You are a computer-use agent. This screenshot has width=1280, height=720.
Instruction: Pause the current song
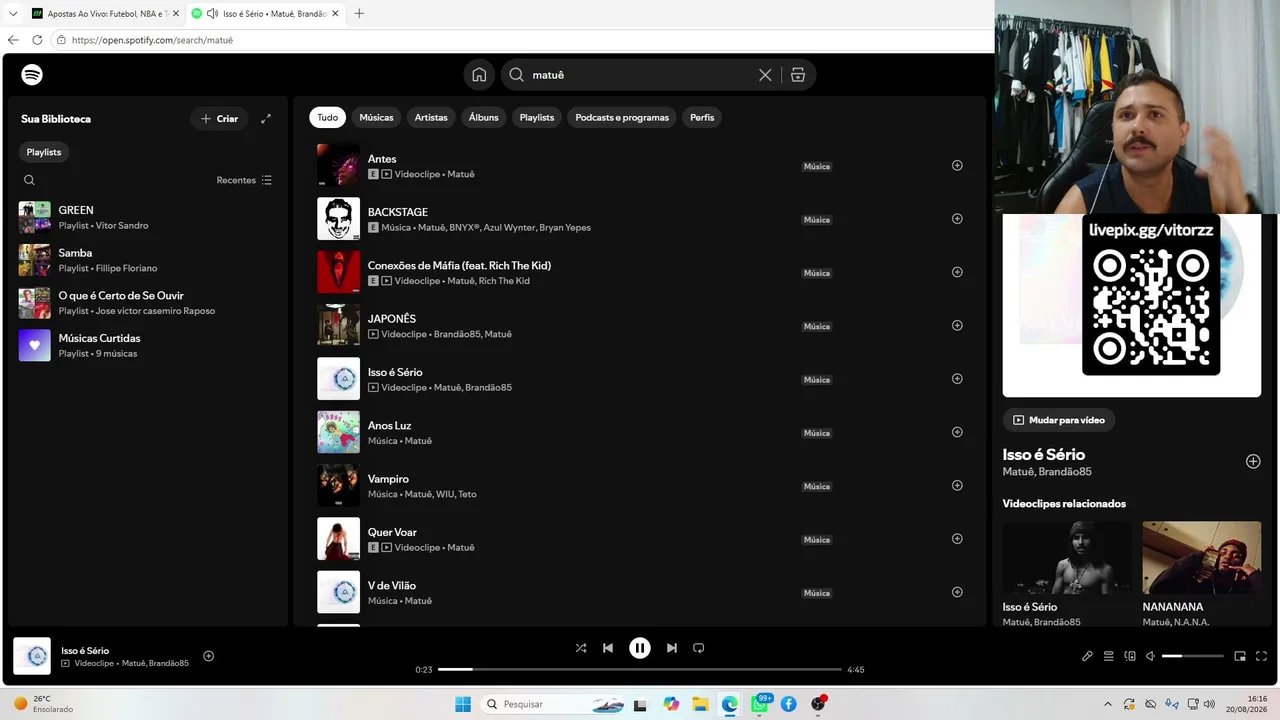click(640, 648)
